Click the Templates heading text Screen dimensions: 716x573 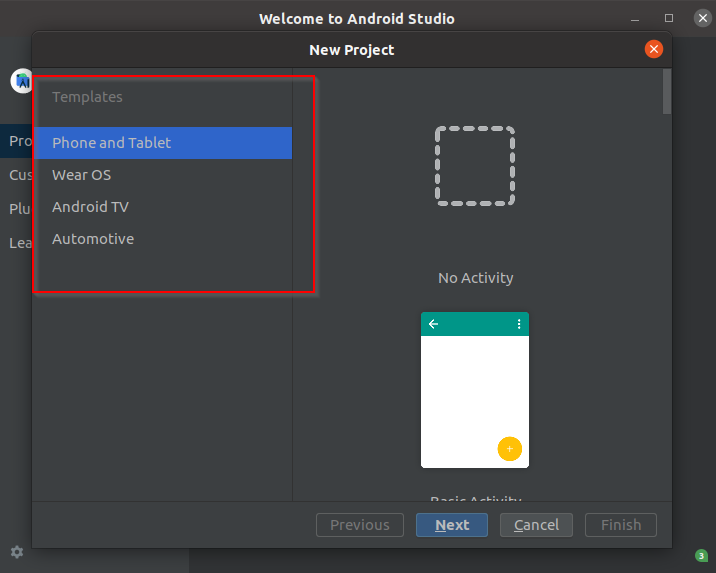[x=87, y=97]
